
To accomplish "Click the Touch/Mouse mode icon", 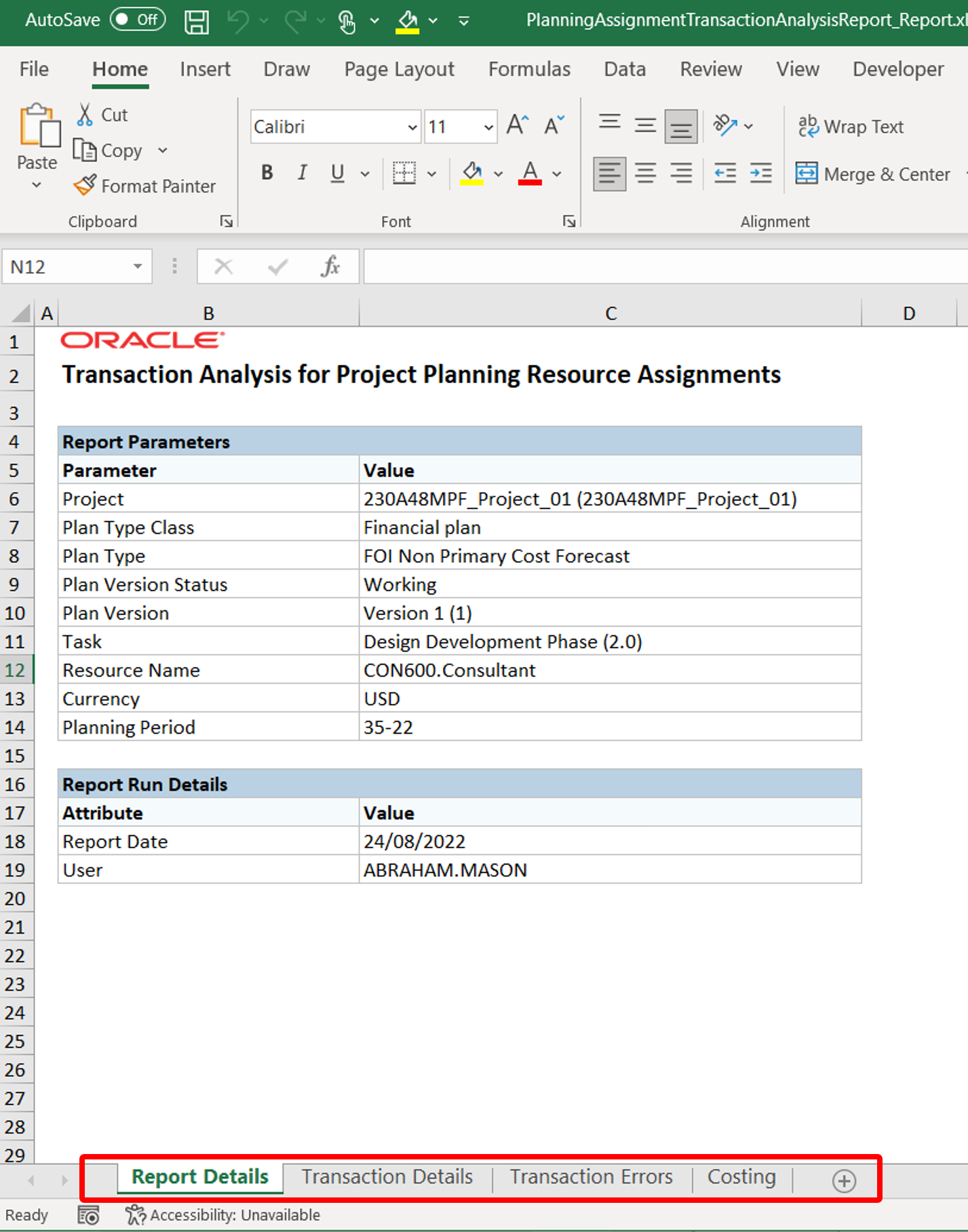I will point(347,21).
